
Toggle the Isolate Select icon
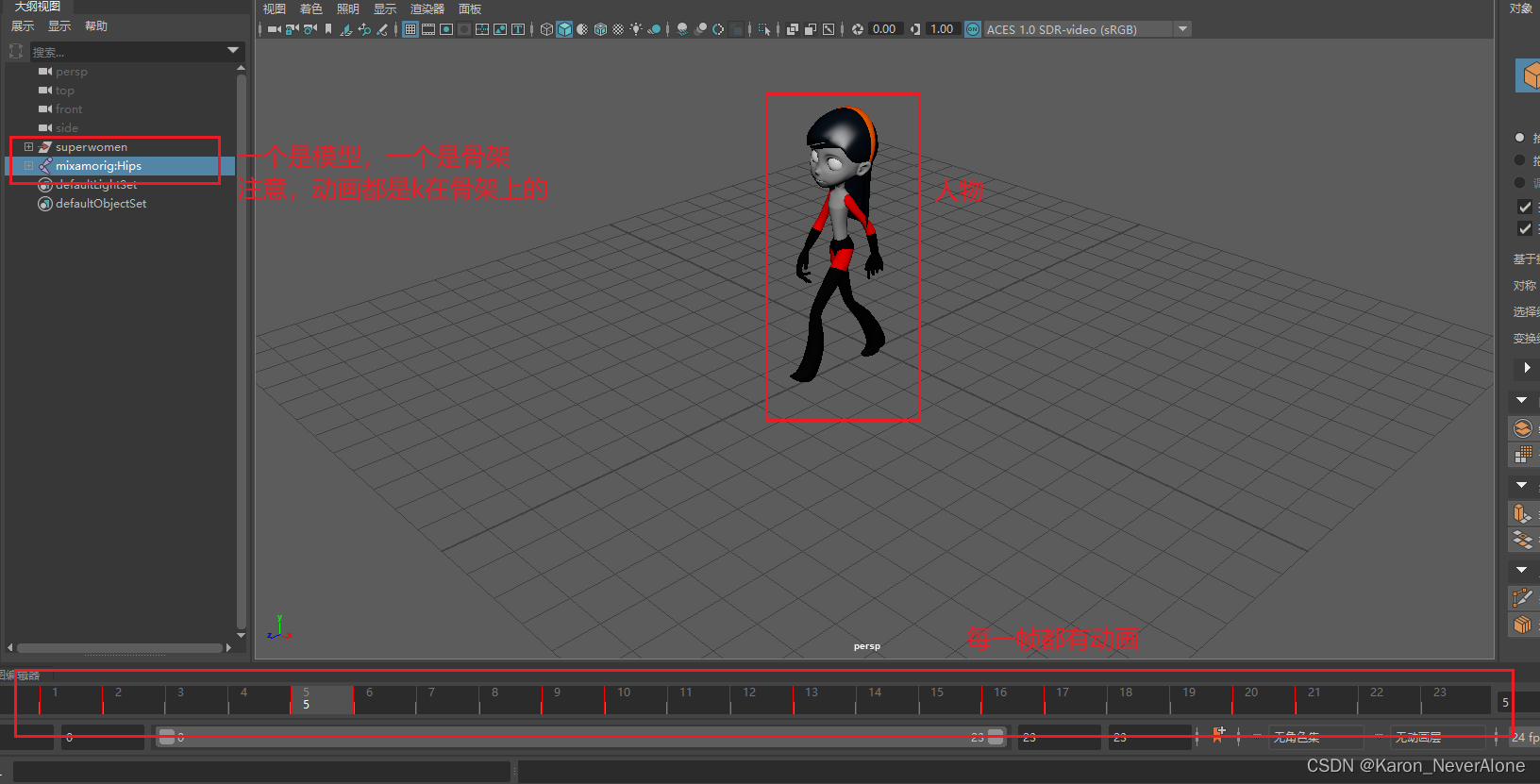(x=764, y=29)
